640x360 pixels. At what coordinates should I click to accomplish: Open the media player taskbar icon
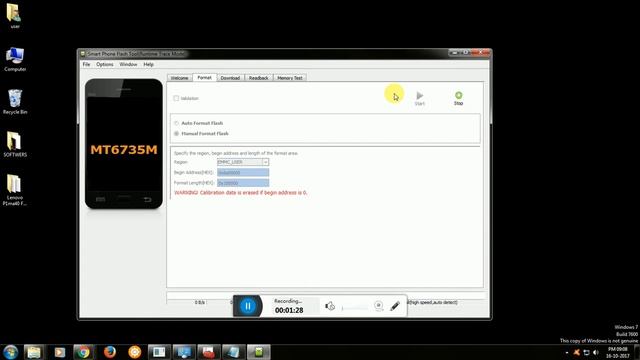click(x=60, y=352)
